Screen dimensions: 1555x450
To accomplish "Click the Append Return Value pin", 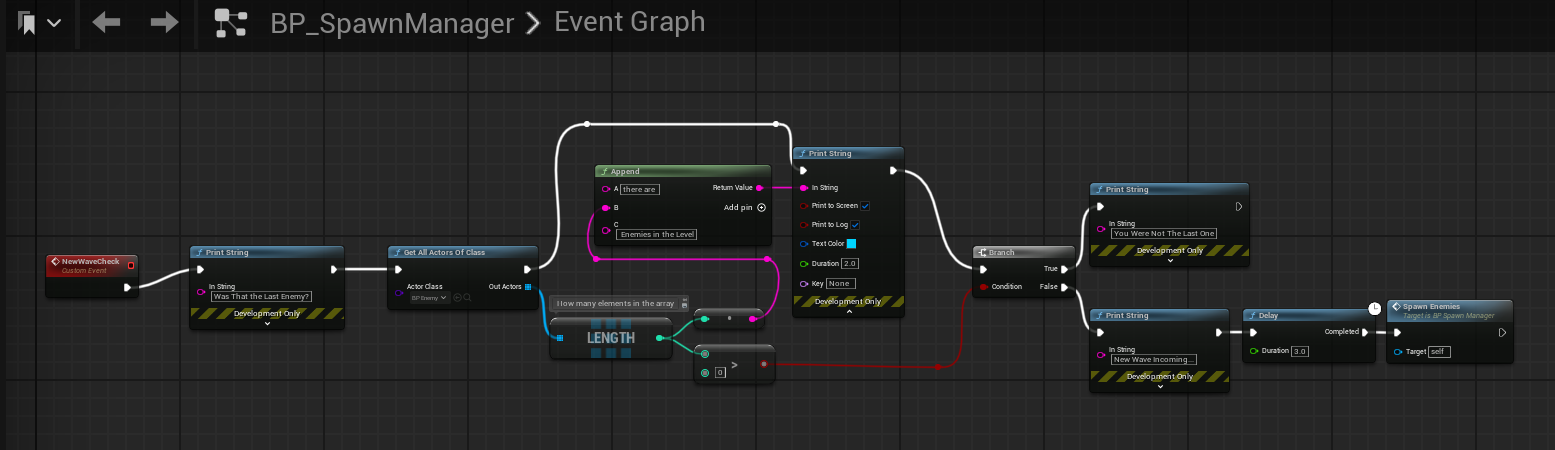I will [x=760, y=187].
